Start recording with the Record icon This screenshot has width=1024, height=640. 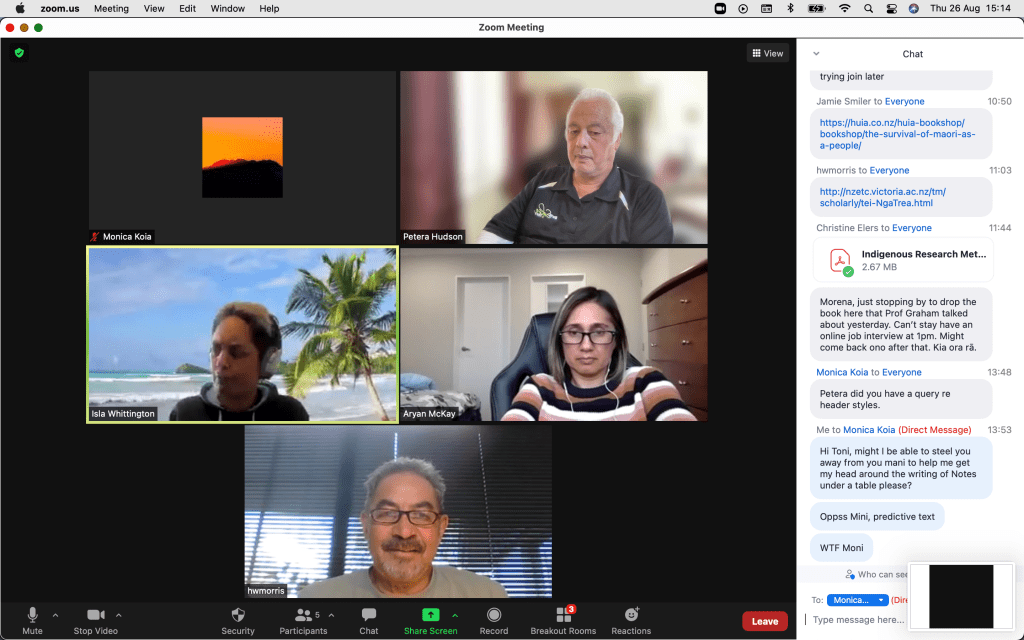[493, 620]
